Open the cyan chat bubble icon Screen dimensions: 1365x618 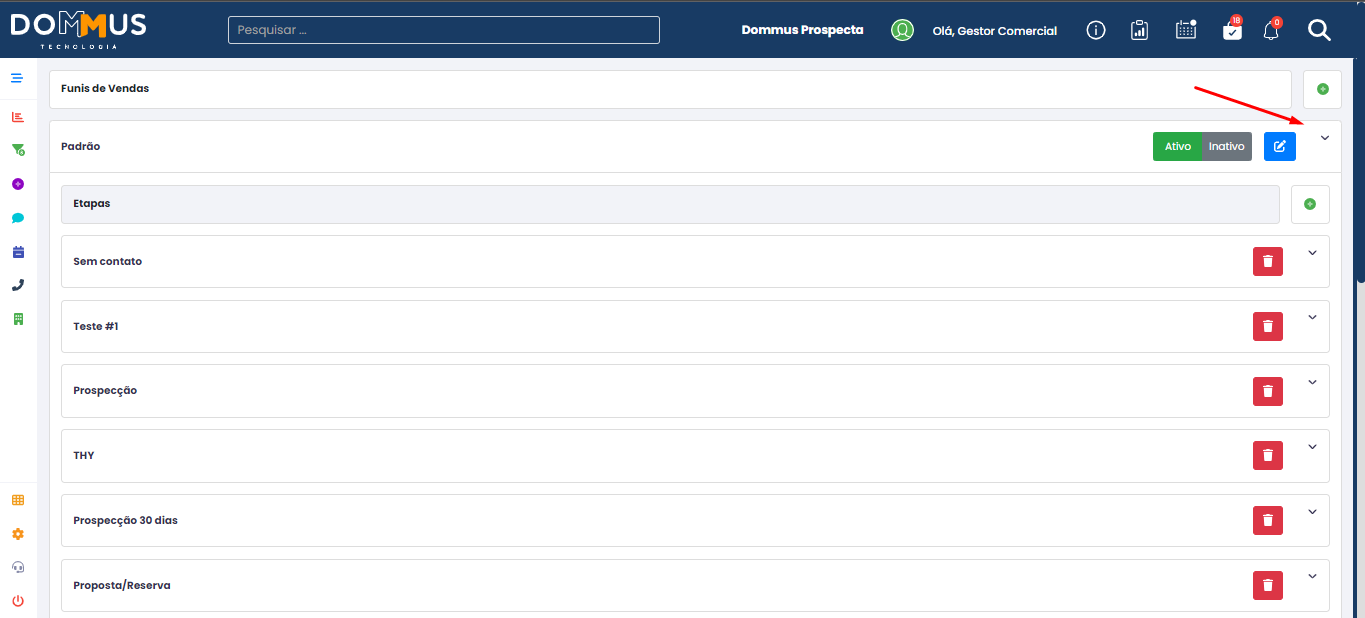point(18,218)
